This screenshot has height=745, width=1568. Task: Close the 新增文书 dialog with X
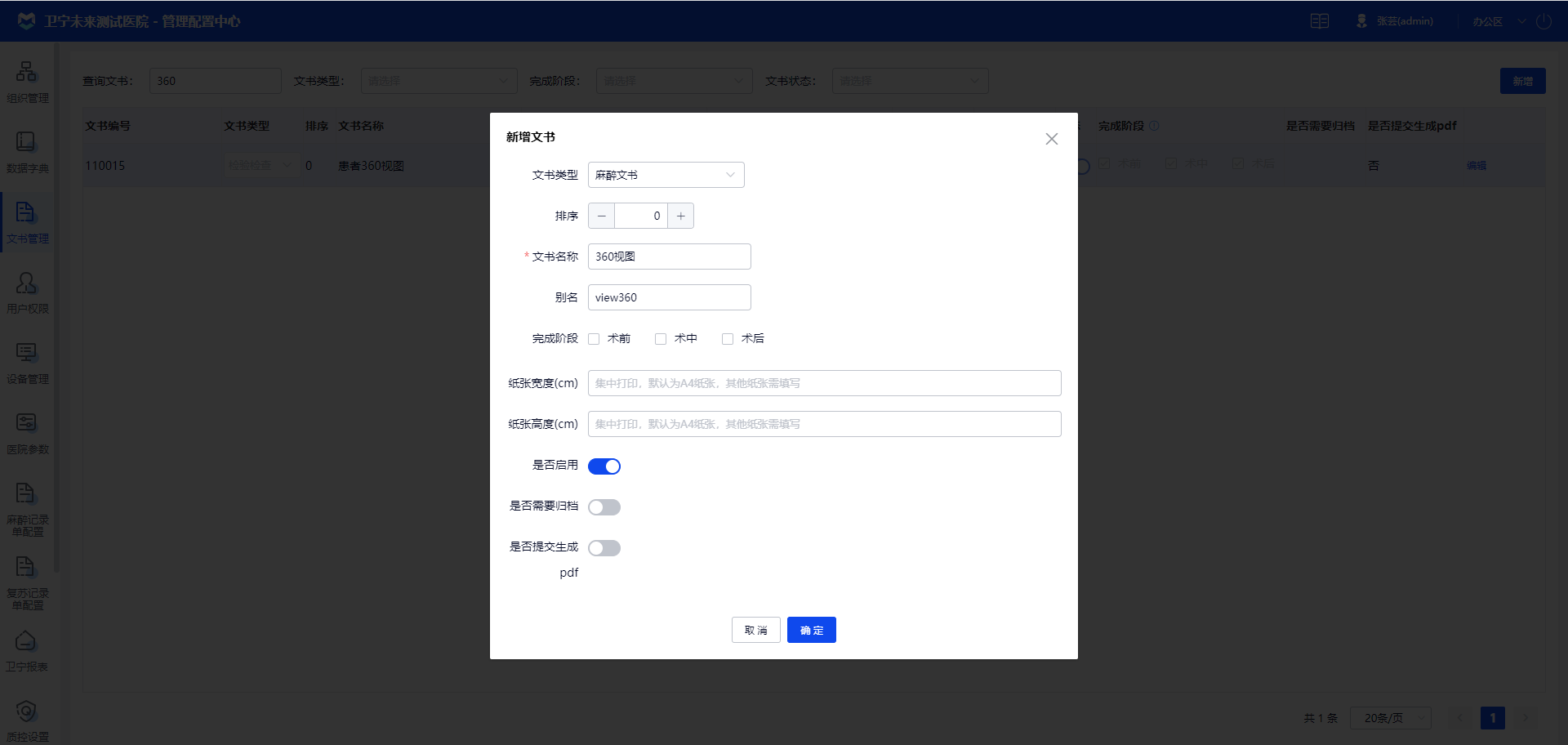(x=1052, y=139)
